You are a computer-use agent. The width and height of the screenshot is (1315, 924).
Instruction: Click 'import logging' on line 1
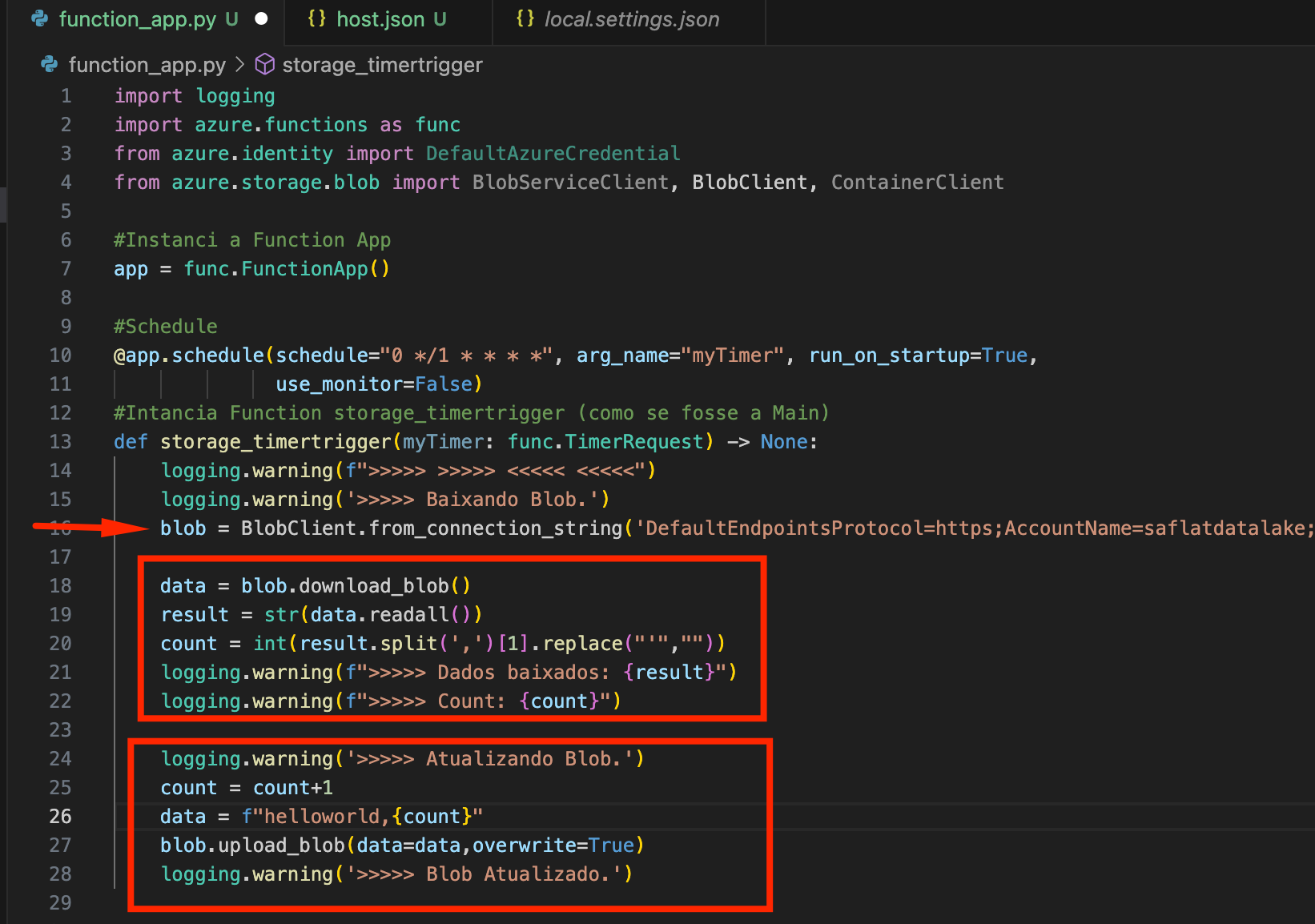195,96
